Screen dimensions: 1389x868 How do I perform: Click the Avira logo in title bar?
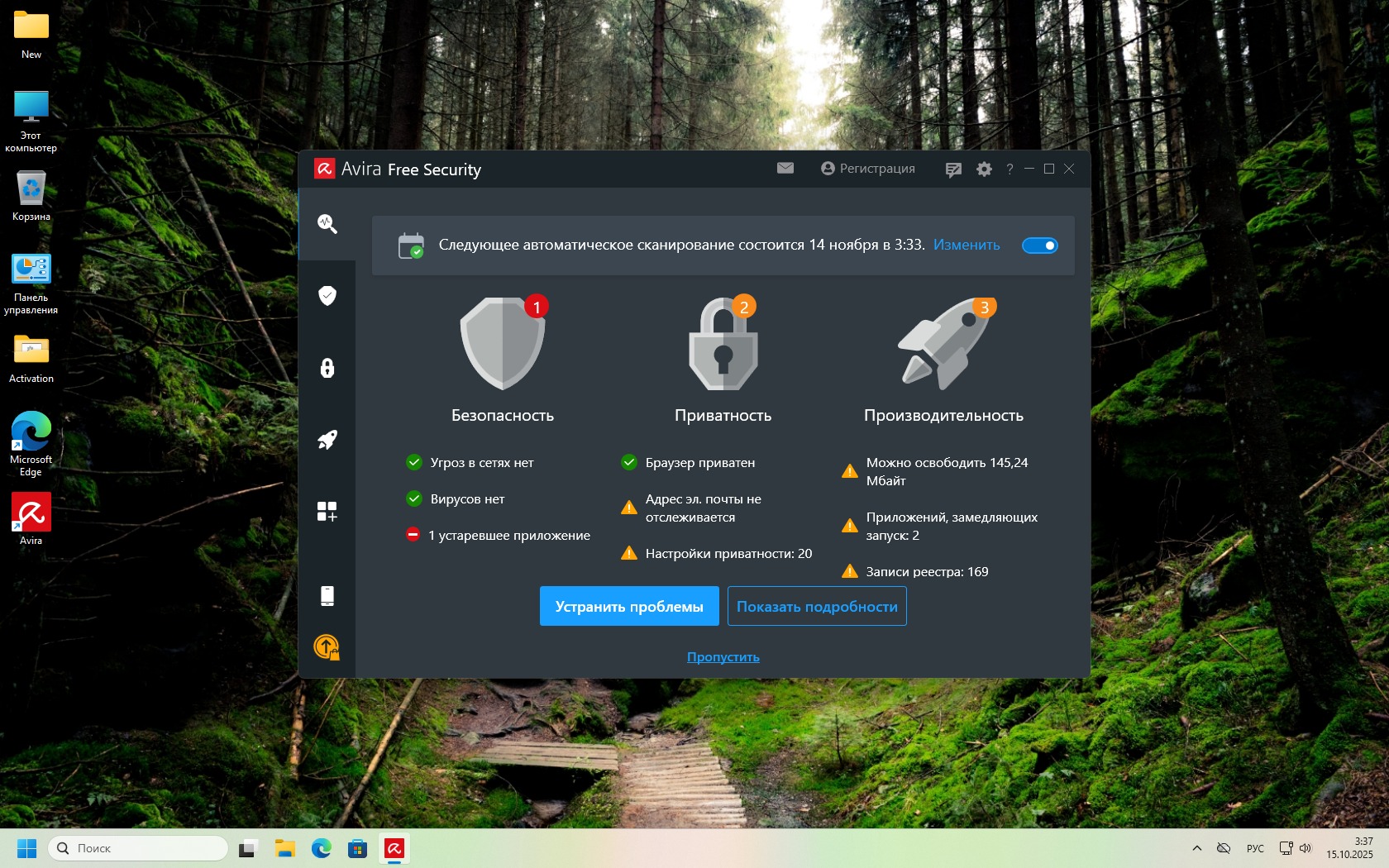[324, 169]
